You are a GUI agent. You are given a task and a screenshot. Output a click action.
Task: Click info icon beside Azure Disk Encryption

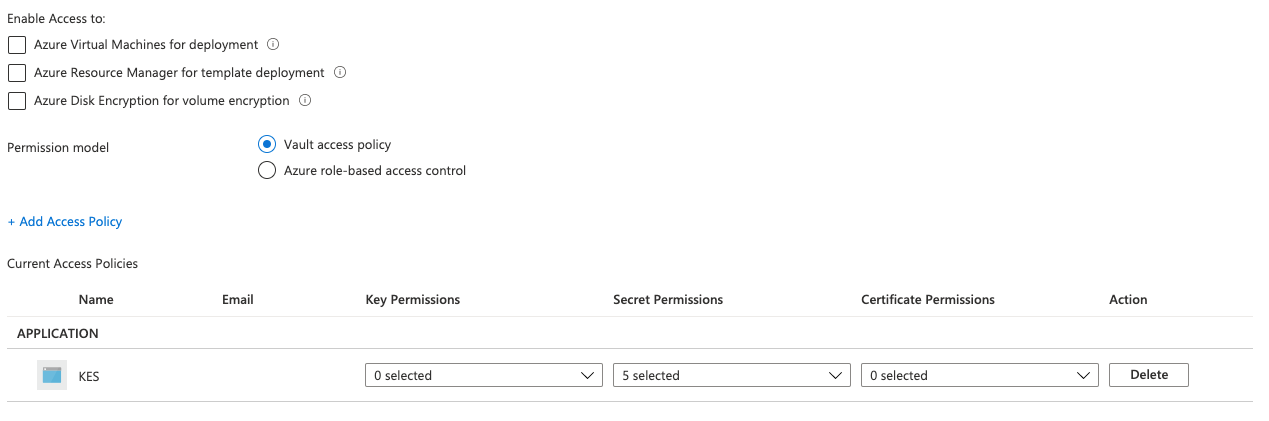click(305, 101)
